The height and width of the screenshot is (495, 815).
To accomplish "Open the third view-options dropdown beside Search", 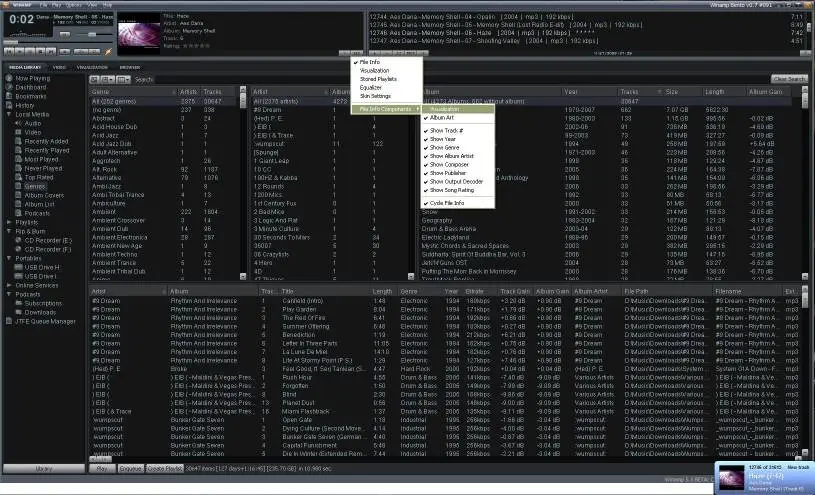I will point(123,79).
